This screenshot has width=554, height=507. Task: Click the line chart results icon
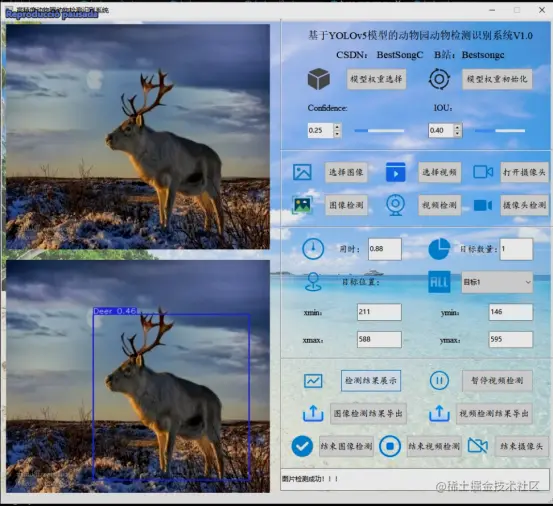point(313,381)
